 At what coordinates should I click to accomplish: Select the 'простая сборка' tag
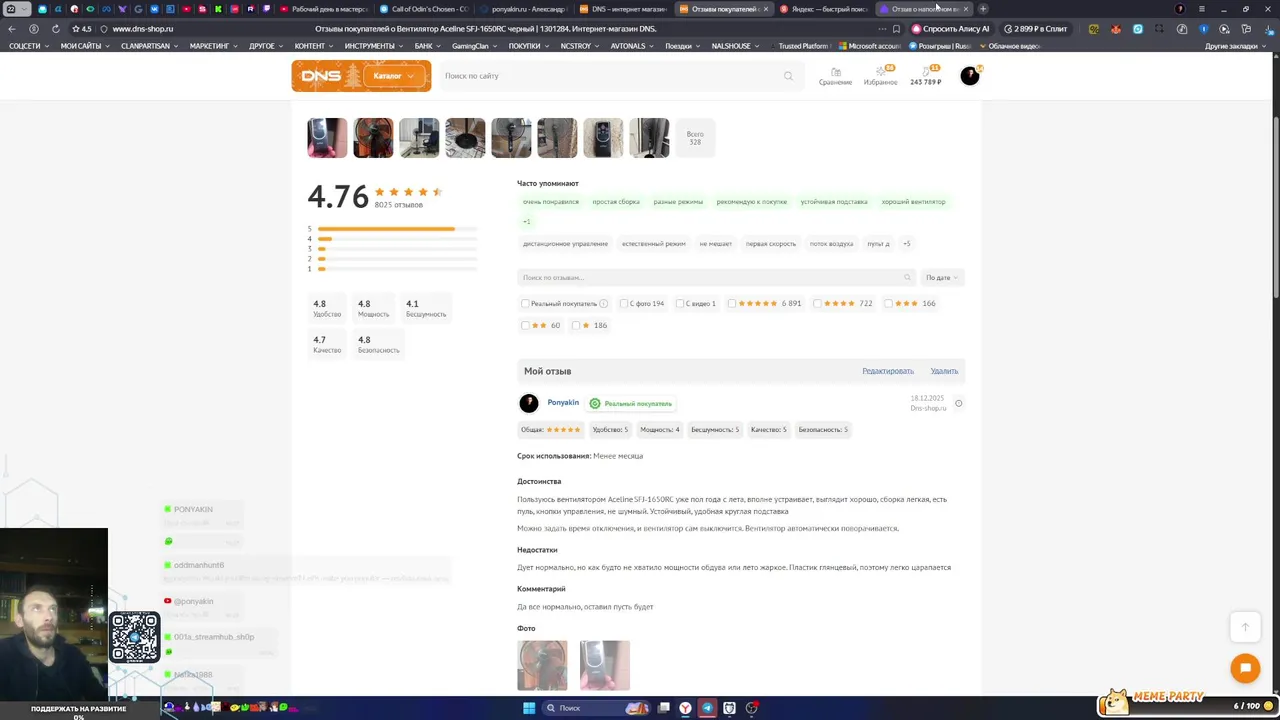pyautogui.click(x=616, y=202)
